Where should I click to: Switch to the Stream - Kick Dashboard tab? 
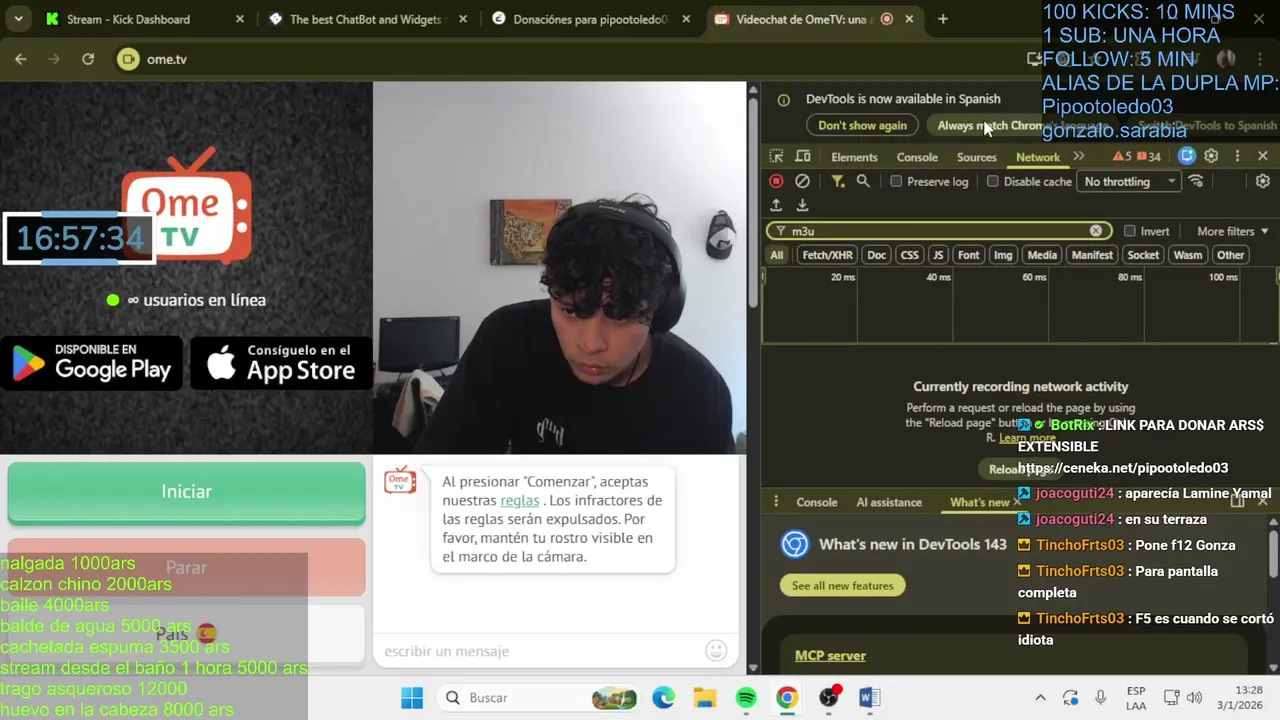click(145, 19)
